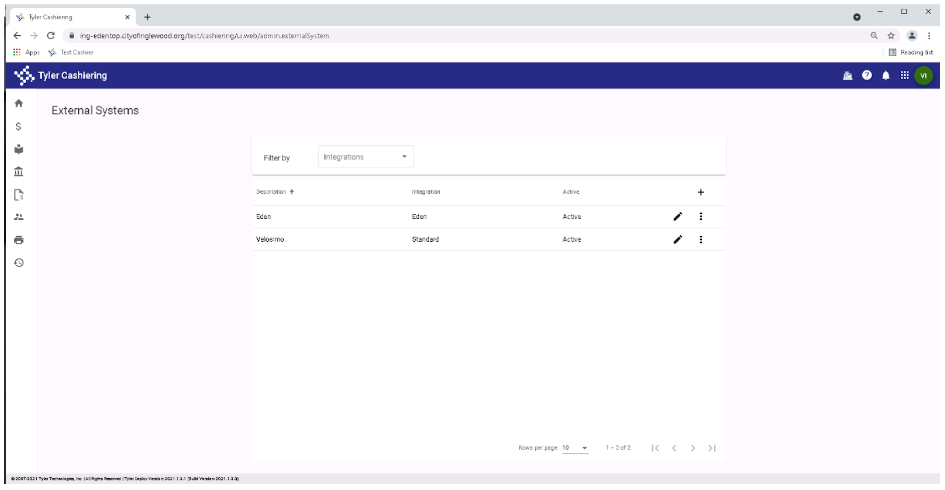This screenshot has width=945, height=490.
Task: Click the browser zoom magnifier icon
Action: tap(874, 36)
